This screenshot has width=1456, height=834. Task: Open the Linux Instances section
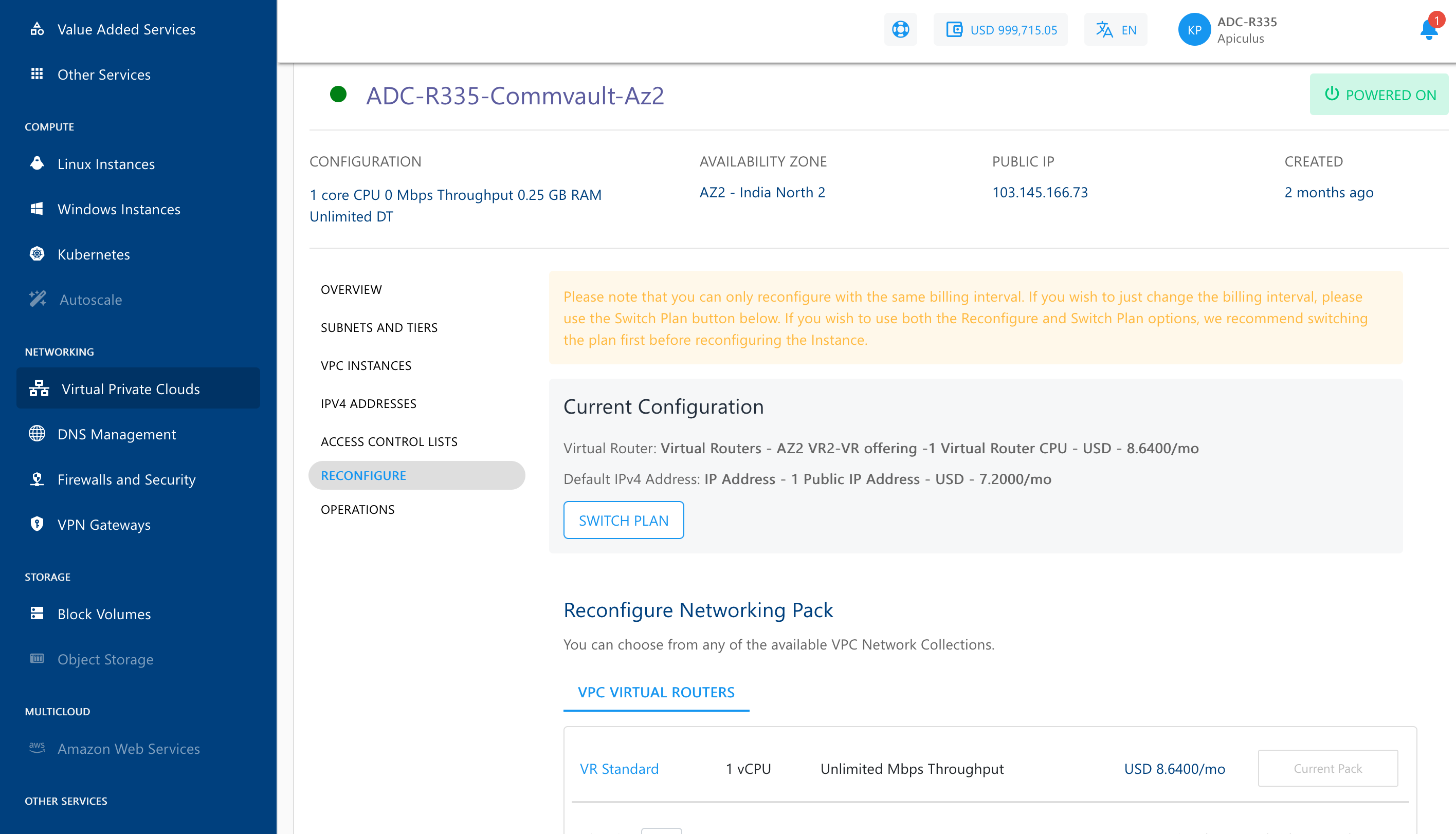coord(105,164)
